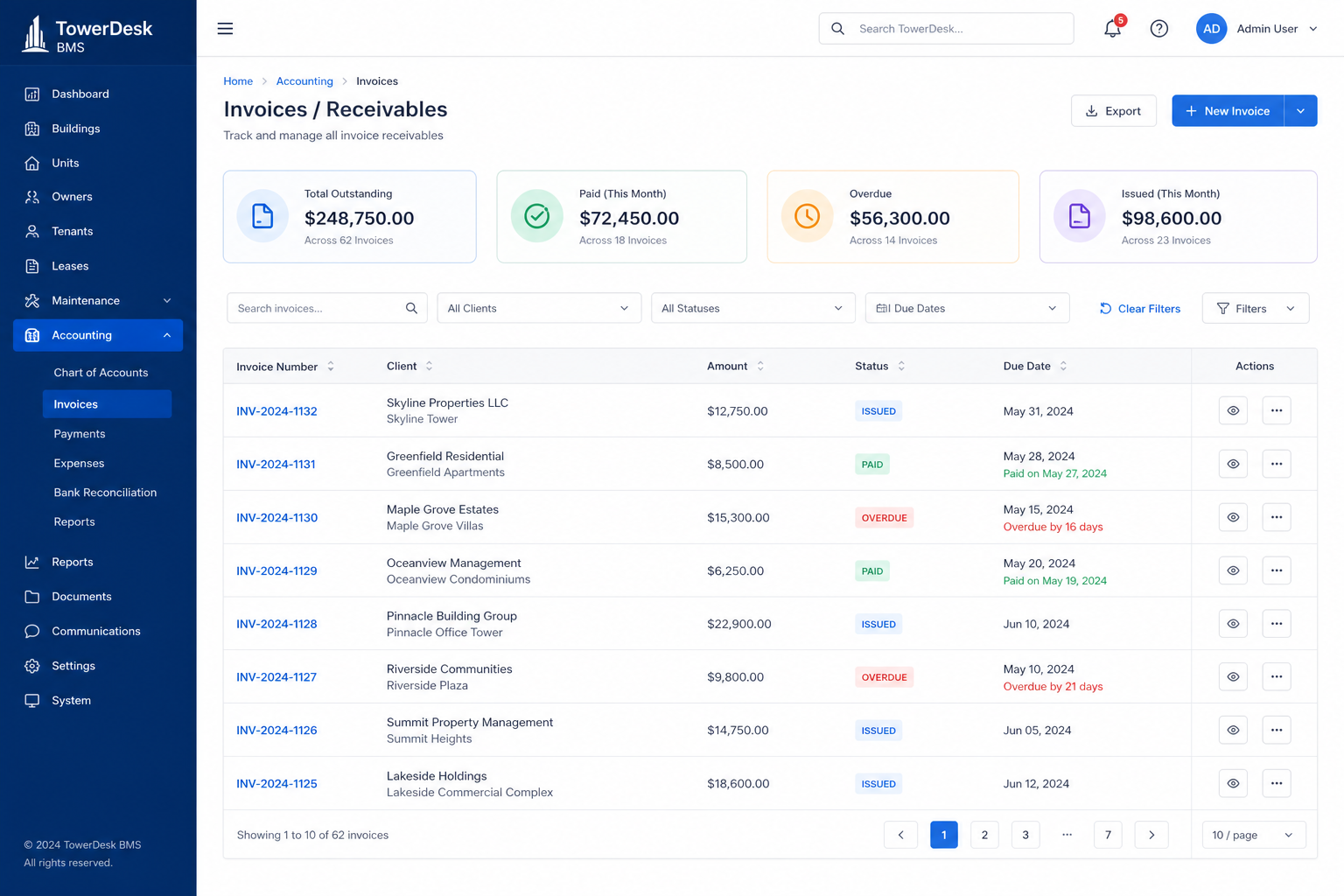This screenshot has width=1344, height=896.
Task: Sort by Status column arrows
Action: click(901, 366)
